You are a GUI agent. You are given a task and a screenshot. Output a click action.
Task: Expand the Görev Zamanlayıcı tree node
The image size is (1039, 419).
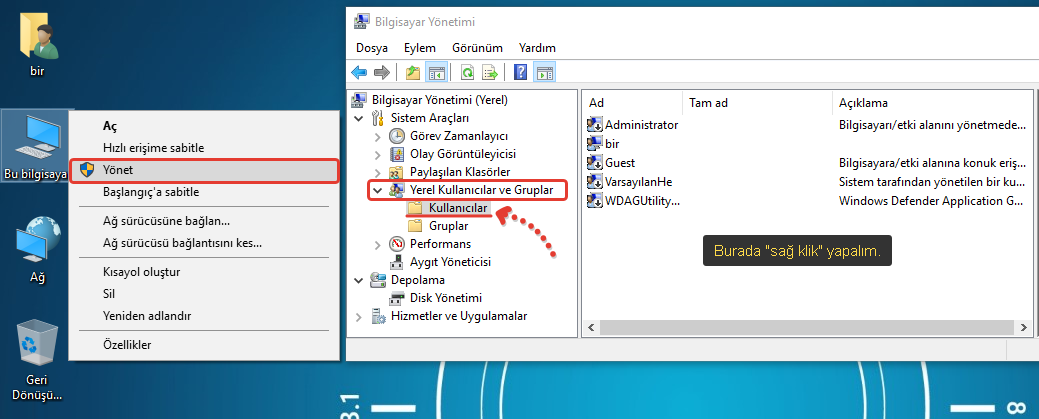tap(377, 136)
